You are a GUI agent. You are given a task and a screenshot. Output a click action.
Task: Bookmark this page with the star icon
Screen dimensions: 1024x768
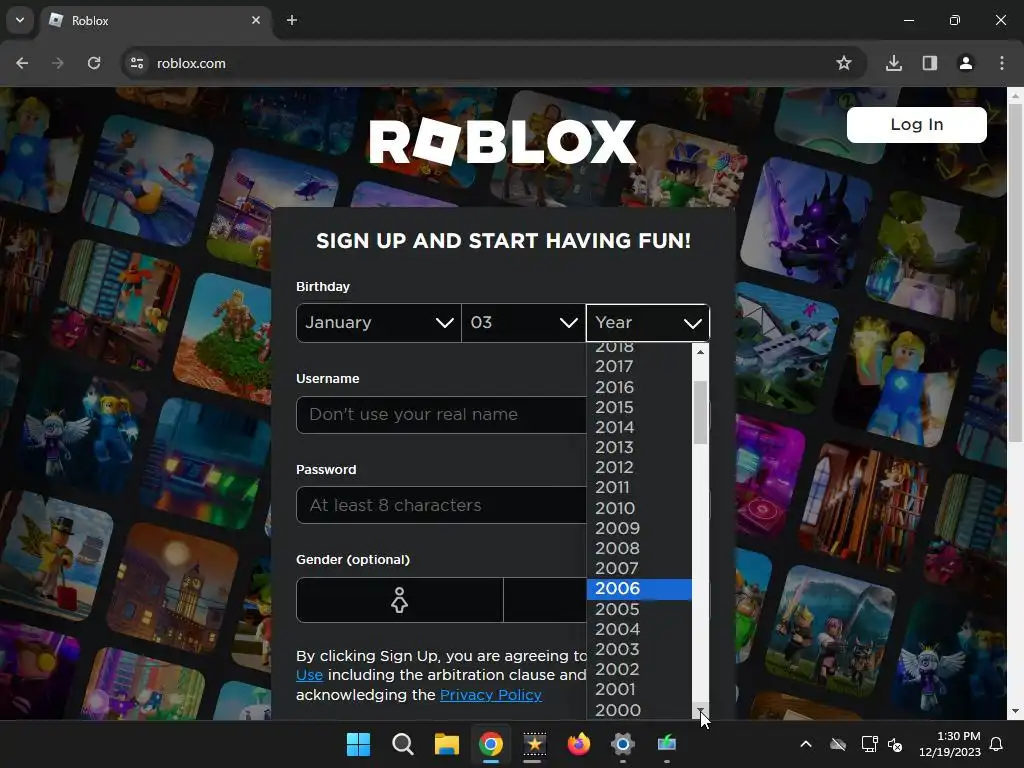(844, 63)
